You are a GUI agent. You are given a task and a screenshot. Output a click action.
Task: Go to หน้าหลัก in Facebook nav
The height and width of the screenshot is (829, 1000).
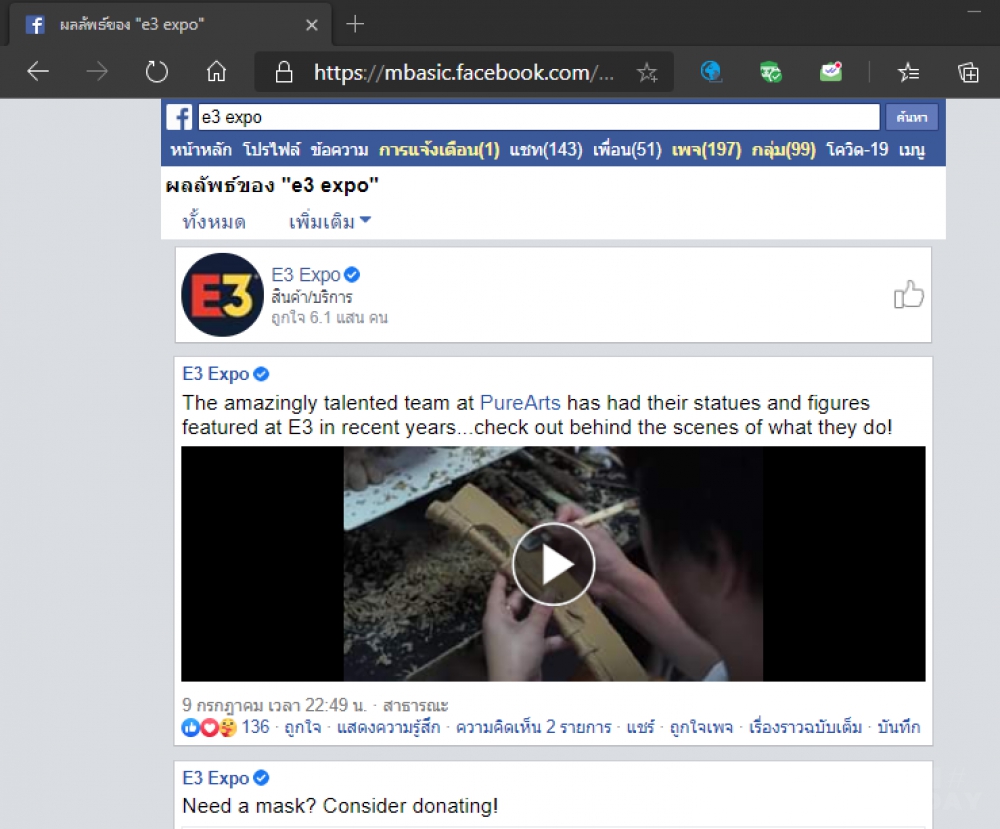[201, 149]
